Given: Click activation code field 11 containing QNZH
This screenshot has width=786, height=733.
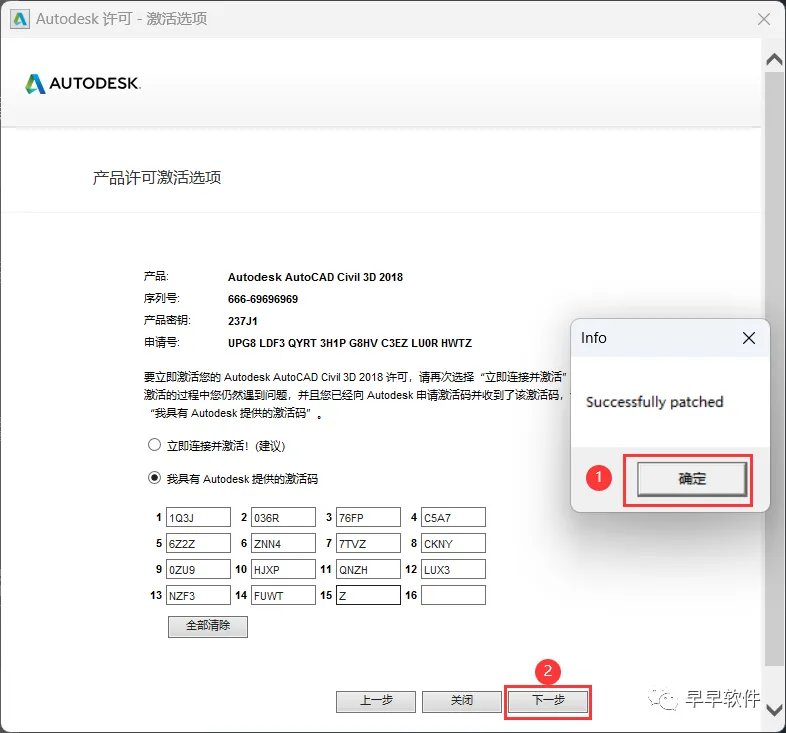Looking at the screenshot, I should coord(368,570).
